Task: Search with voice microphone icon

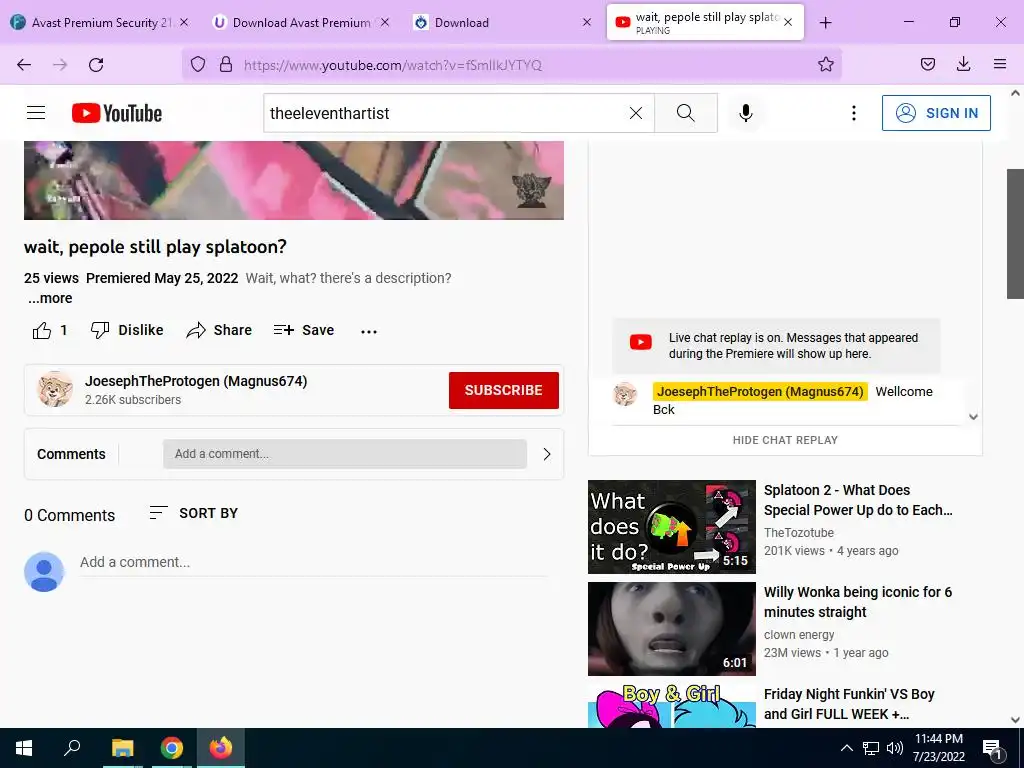Action: pos(746,113)
